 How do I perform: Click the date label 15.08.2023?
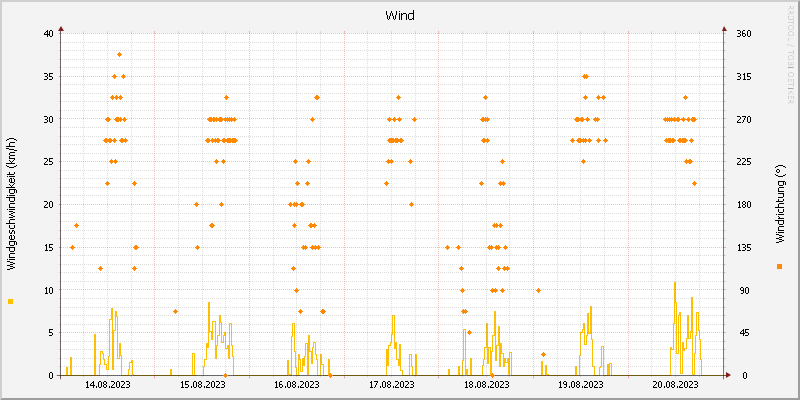point(203,385)
